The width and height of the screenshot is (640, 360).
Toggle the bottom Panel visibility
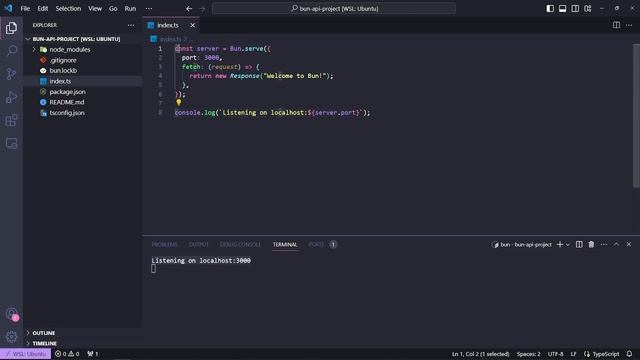[562, 8]
